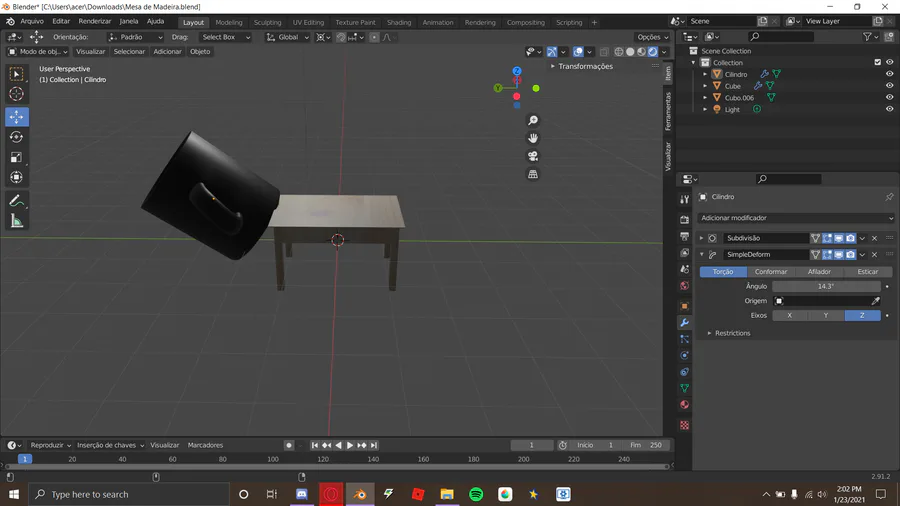This screenshot has height=506, width=900.
Task: Open the Adicionar menu in viewport
Action: pos(167,52)
